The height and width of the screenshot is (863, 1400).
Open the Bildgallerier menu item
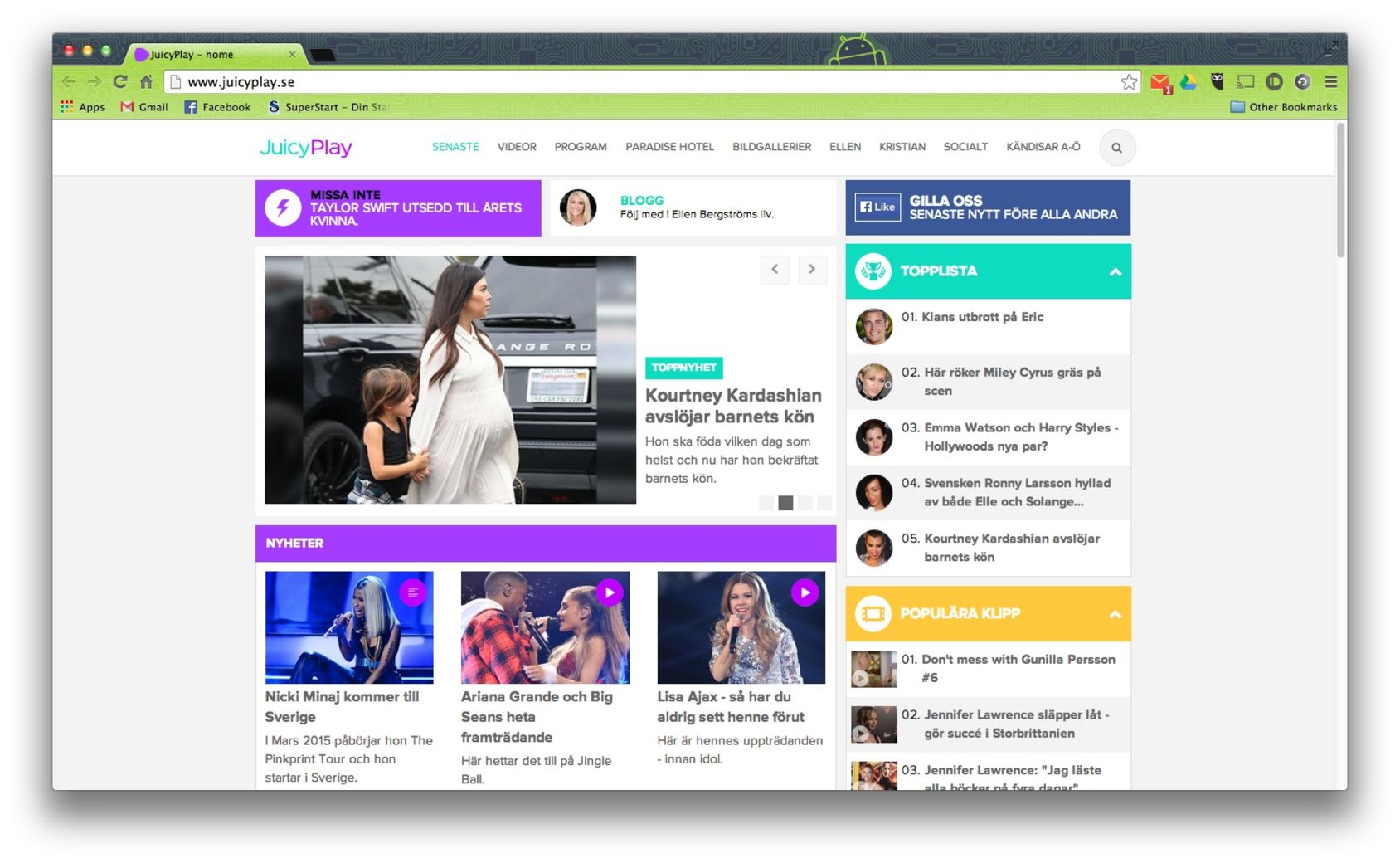pos(771,147)
